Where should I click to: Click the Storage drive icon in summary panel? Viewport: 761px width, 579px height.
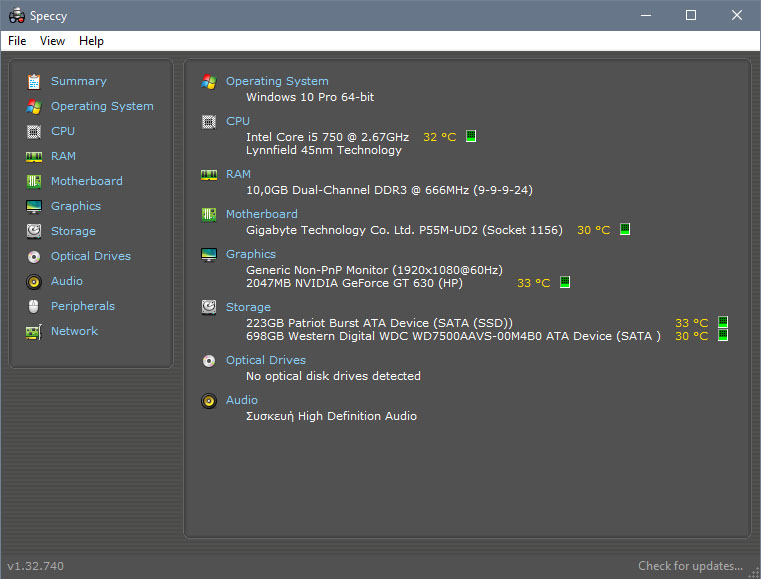(x=209, y=307)
